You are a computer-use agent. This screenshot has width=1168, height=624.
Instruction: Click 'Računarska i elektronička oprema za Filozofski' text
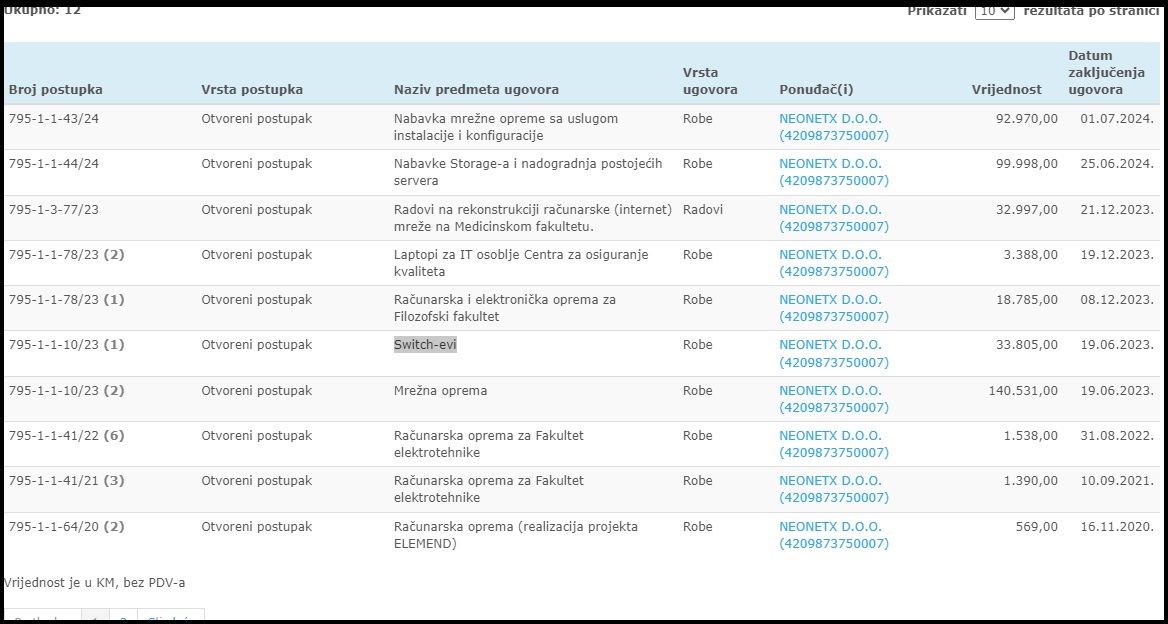504,308
